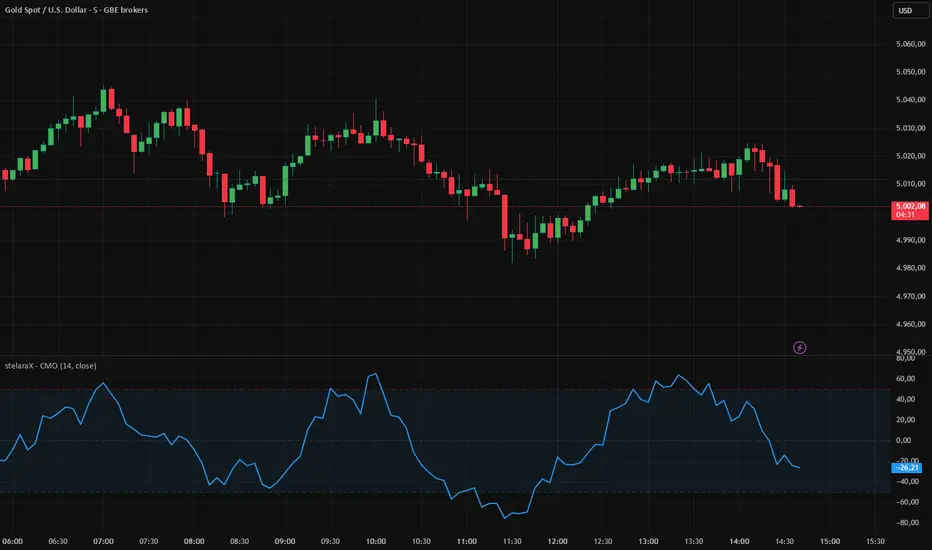Click the 0,00 CMO scale label
Viewport: 932px width, 550px height.
(903, 441)
